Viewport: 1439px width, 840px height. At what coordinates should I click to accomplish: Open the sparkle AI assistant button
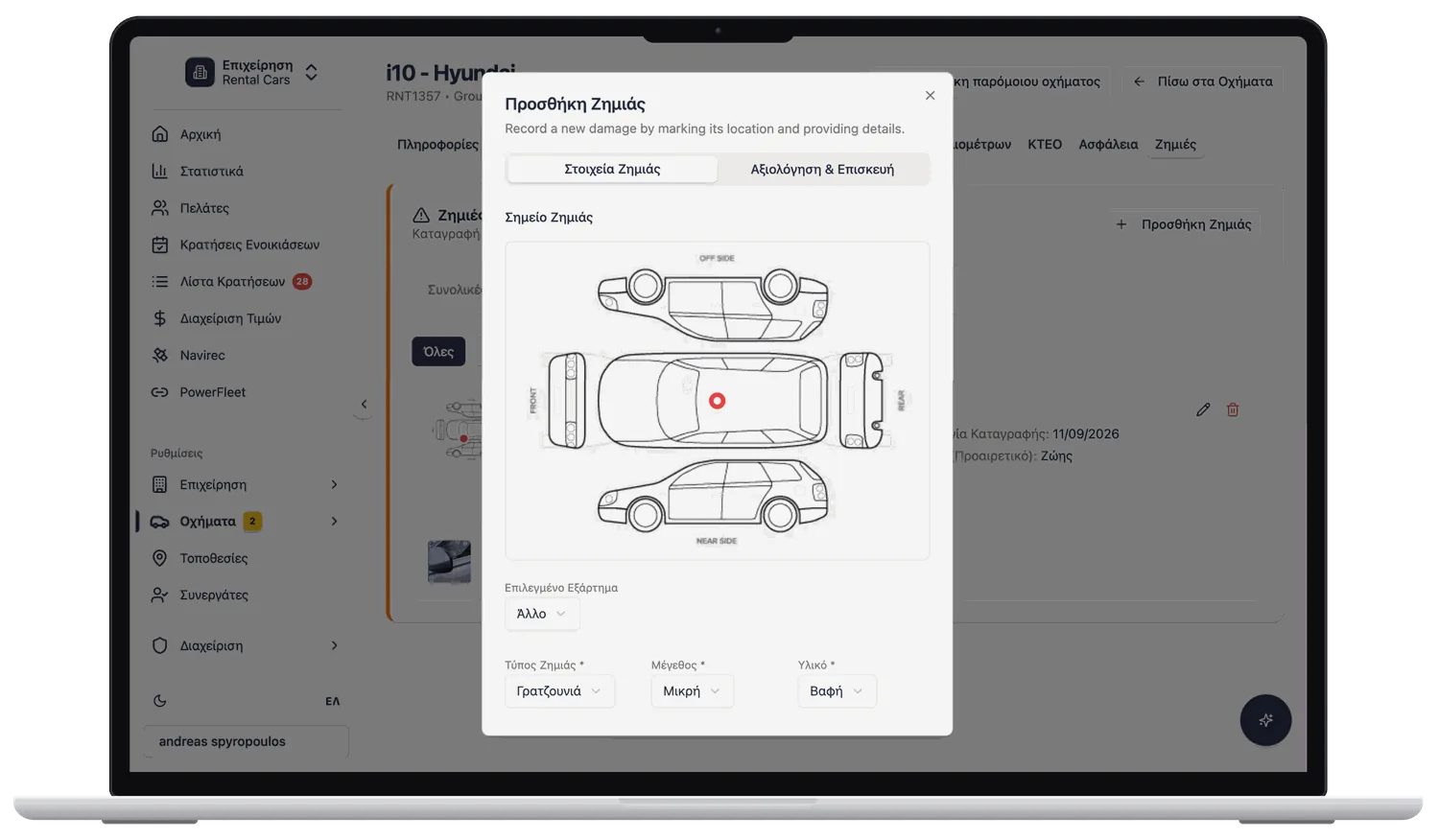point(1265,720)
